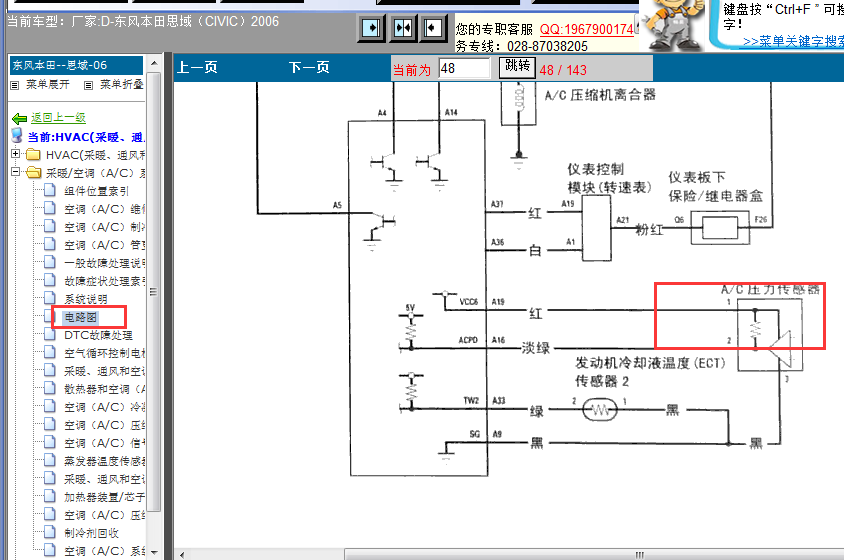Screen dimensions: 844x560
Task: Go to 上一页 previous page
Action: point(197,67)
